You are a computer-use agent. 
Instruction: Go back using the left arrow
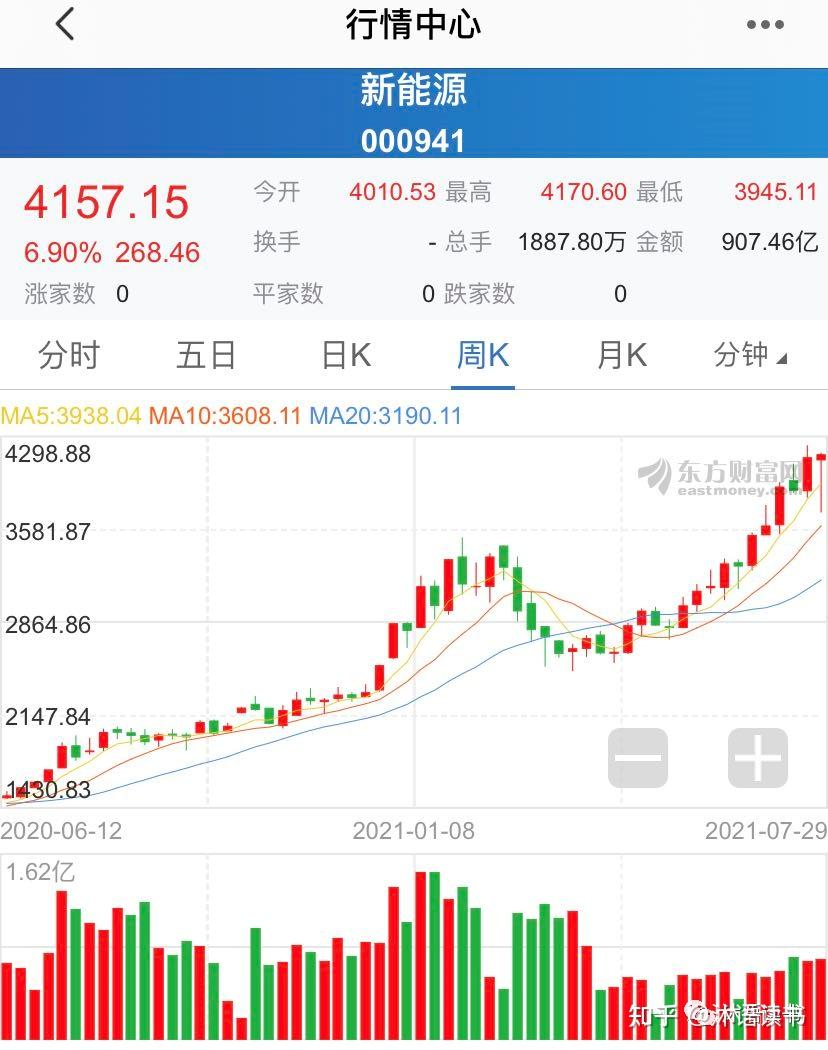coord(65,25)
